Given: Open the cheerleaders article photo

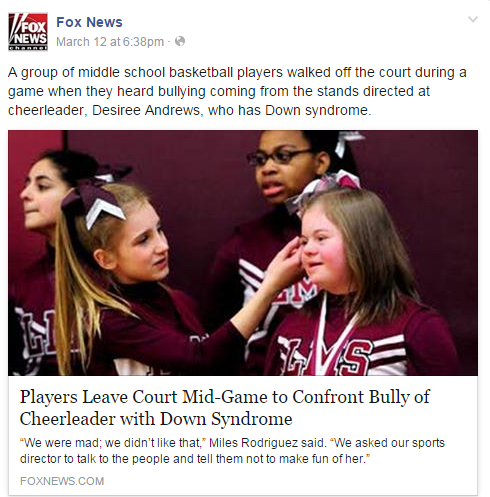Looking at the screenshot, I should click(x=243, y=253).
